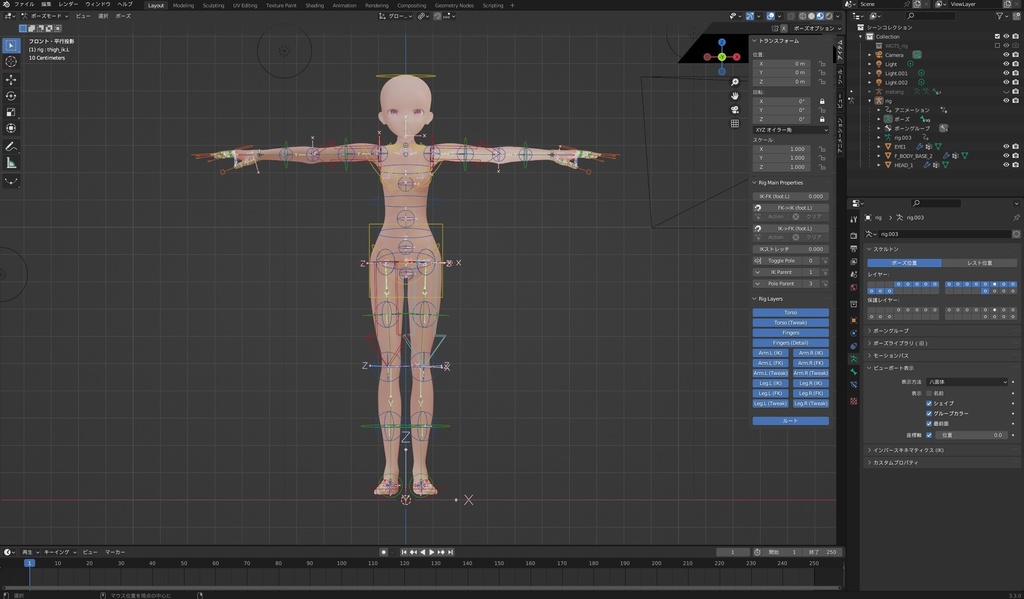The image size is (1024, 599).
Task: Toggle the Torso rig layer button
Action: (x=791, y=312)
